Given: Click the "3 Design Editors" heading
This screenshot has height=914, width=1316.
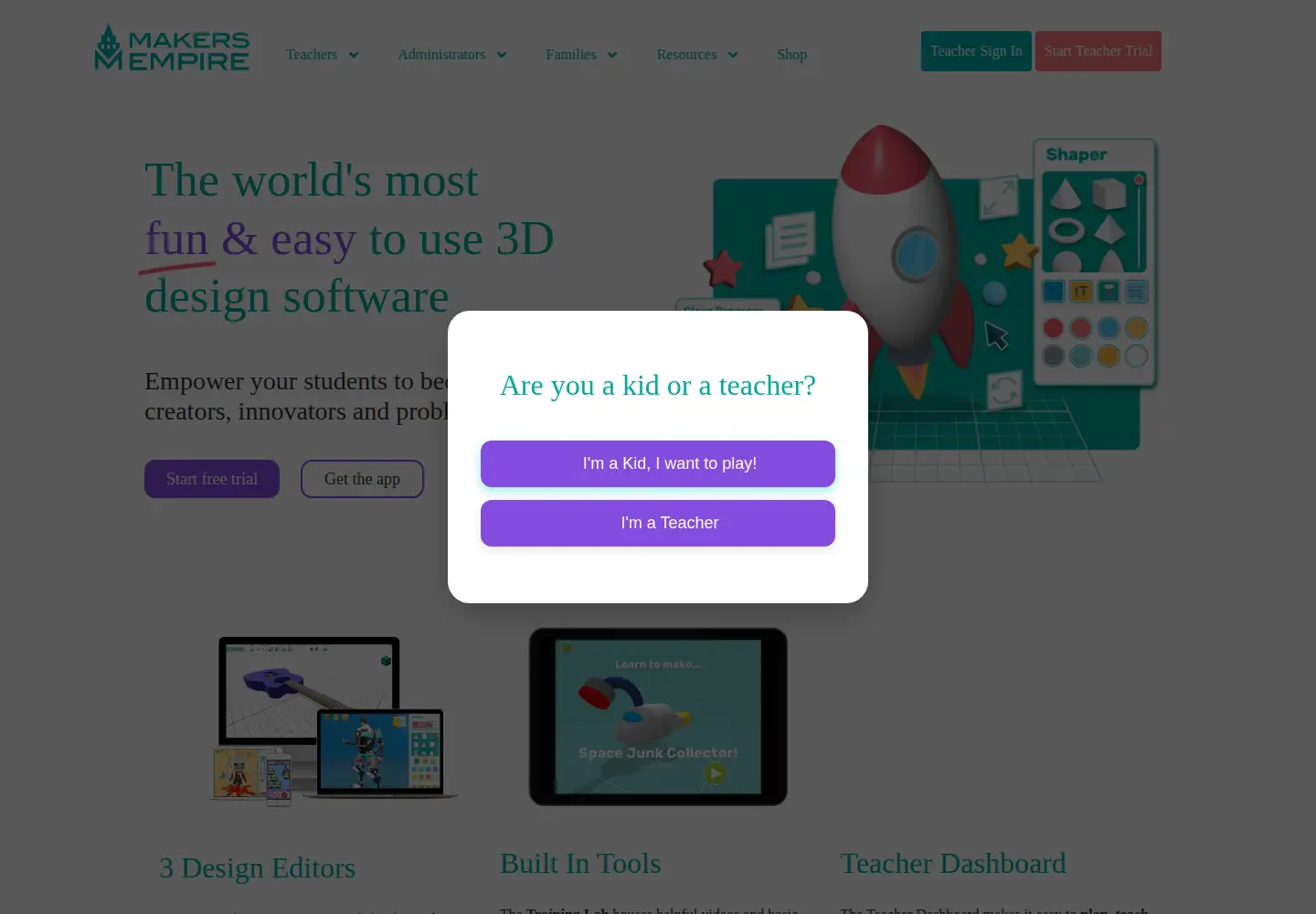Looking at the screenshot, I should pos(257,867).
